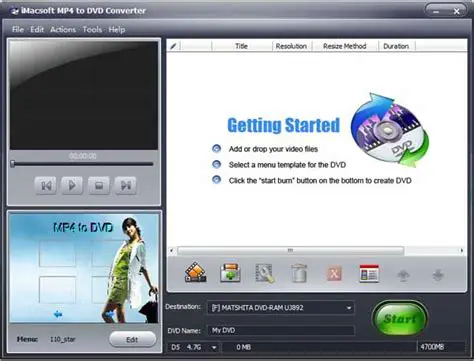474x361 pixels.
Task: Click the trash can delete icon
Action: tap(299, 273)
